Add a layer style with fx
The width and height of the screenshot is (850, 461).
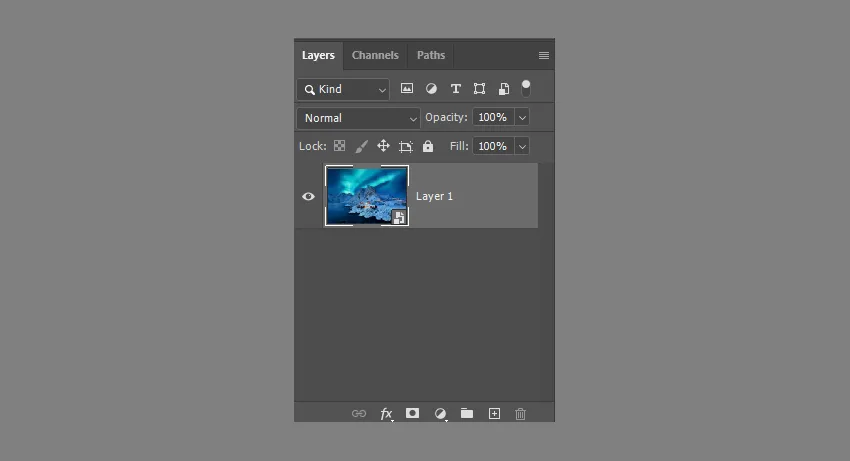[x=386, y=414]
